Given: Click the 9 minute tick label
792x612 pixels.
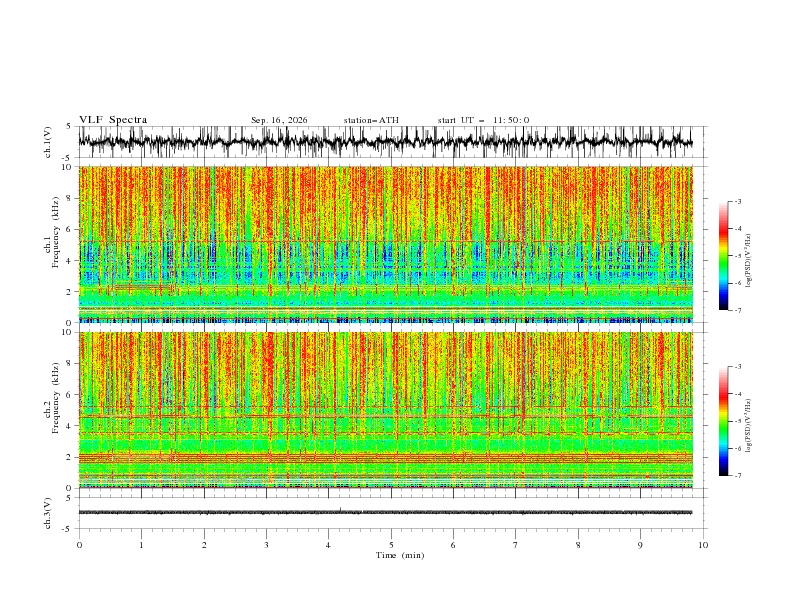Looking at the screenshot, I should click(x=640, y=545).
